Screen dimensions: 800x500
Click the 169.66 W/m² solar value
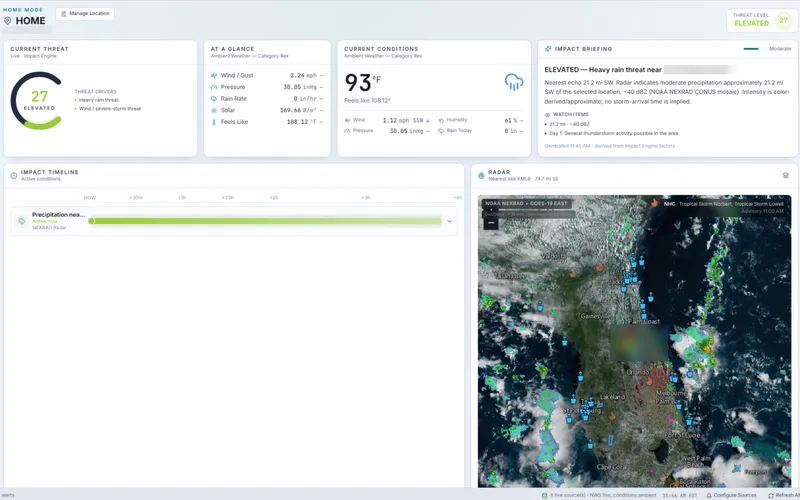pos(298,110)
